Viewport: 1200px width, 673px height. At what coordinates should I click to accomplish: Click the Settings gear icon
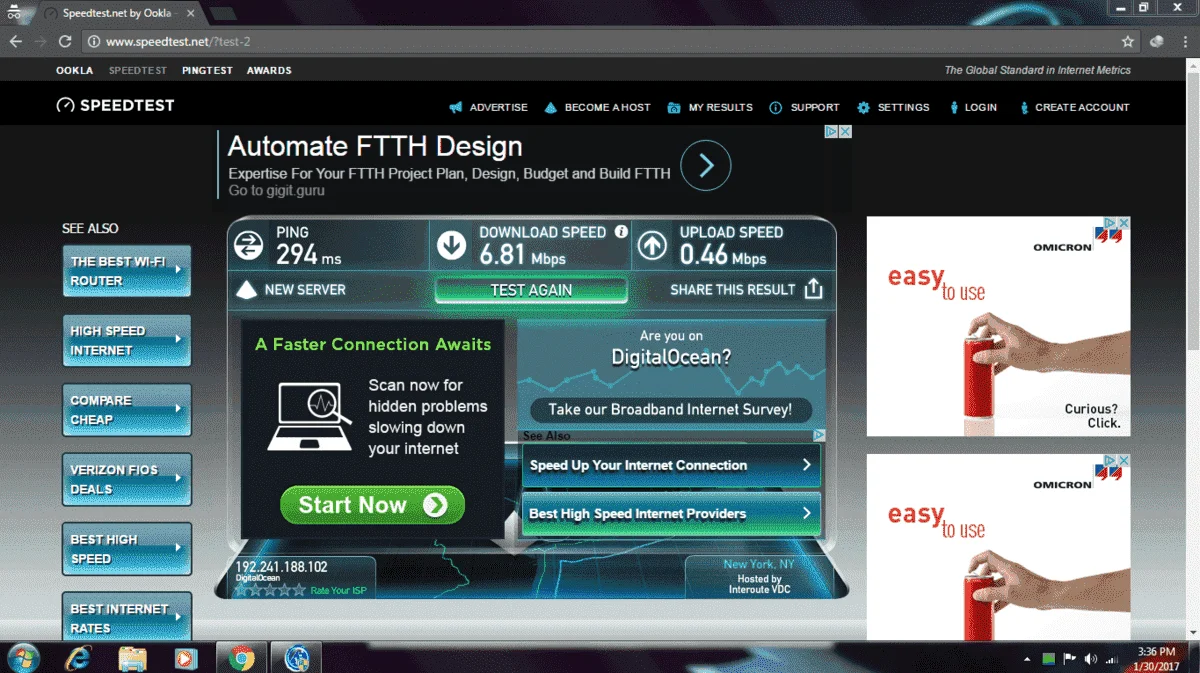863,107
